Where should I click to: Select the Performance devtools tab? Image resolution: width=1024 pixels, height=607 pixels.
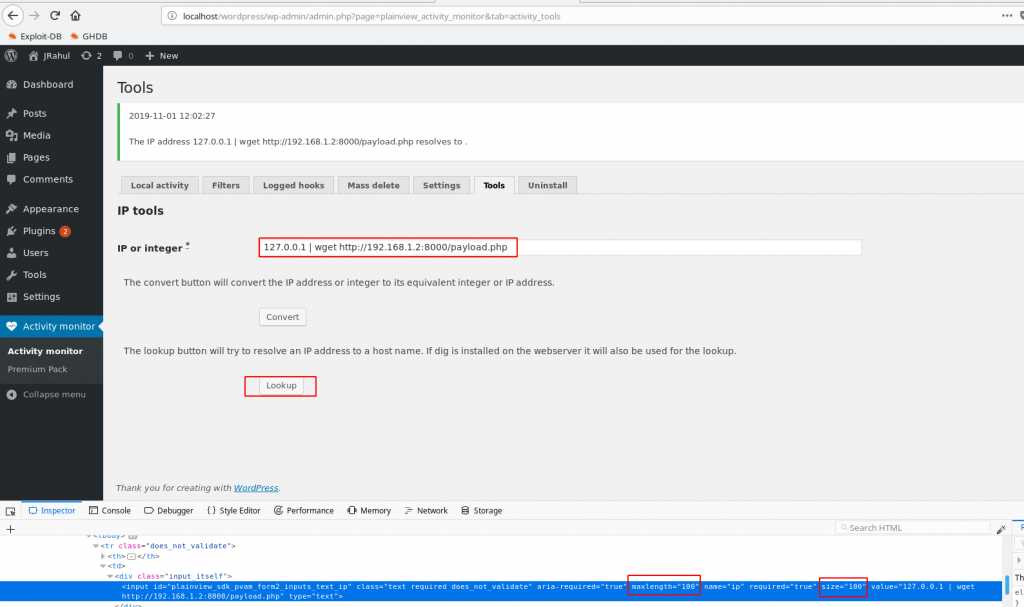(304, 511)
